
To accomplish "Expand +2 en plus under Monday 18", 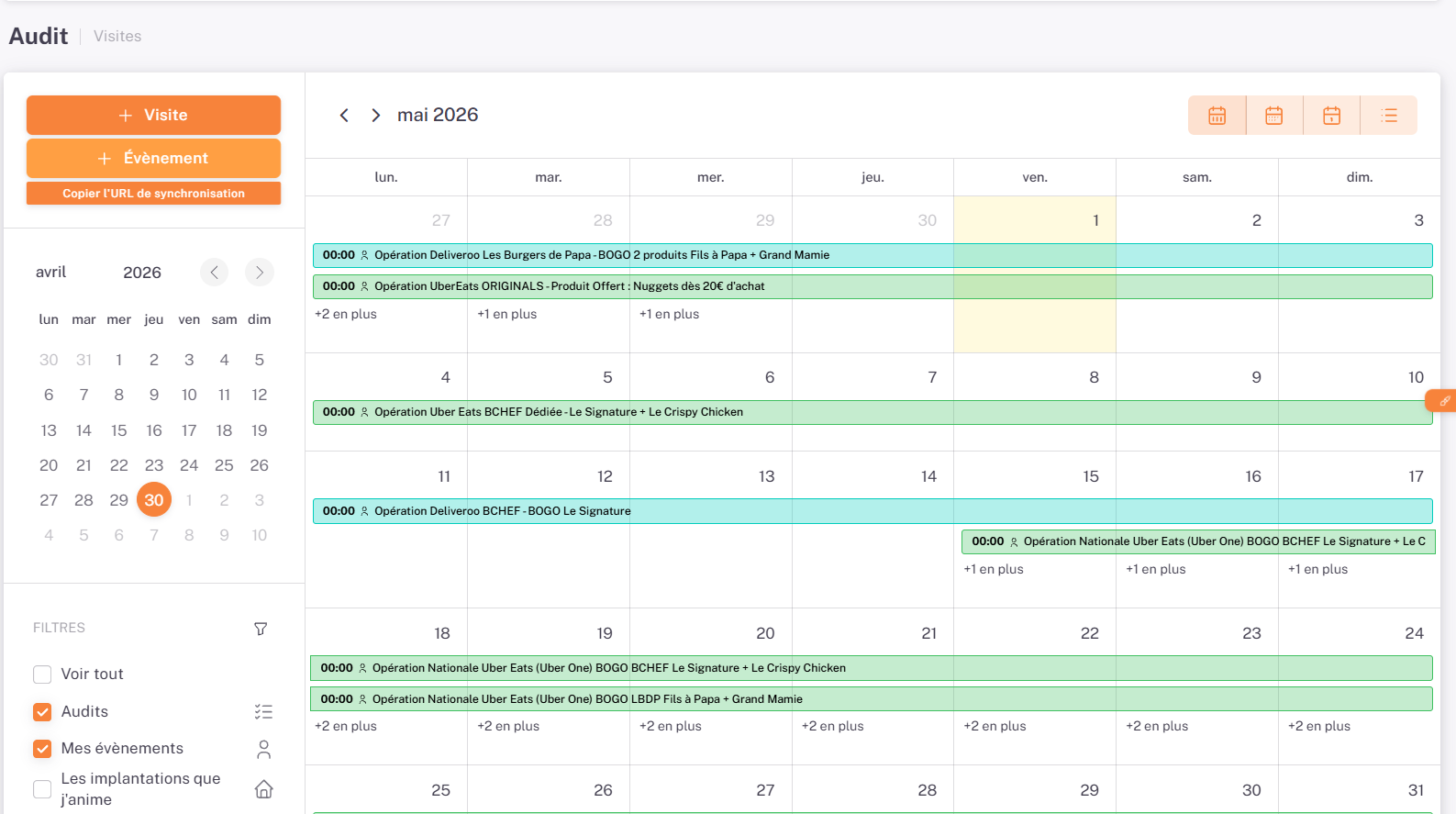I will (x=346, y=726).
